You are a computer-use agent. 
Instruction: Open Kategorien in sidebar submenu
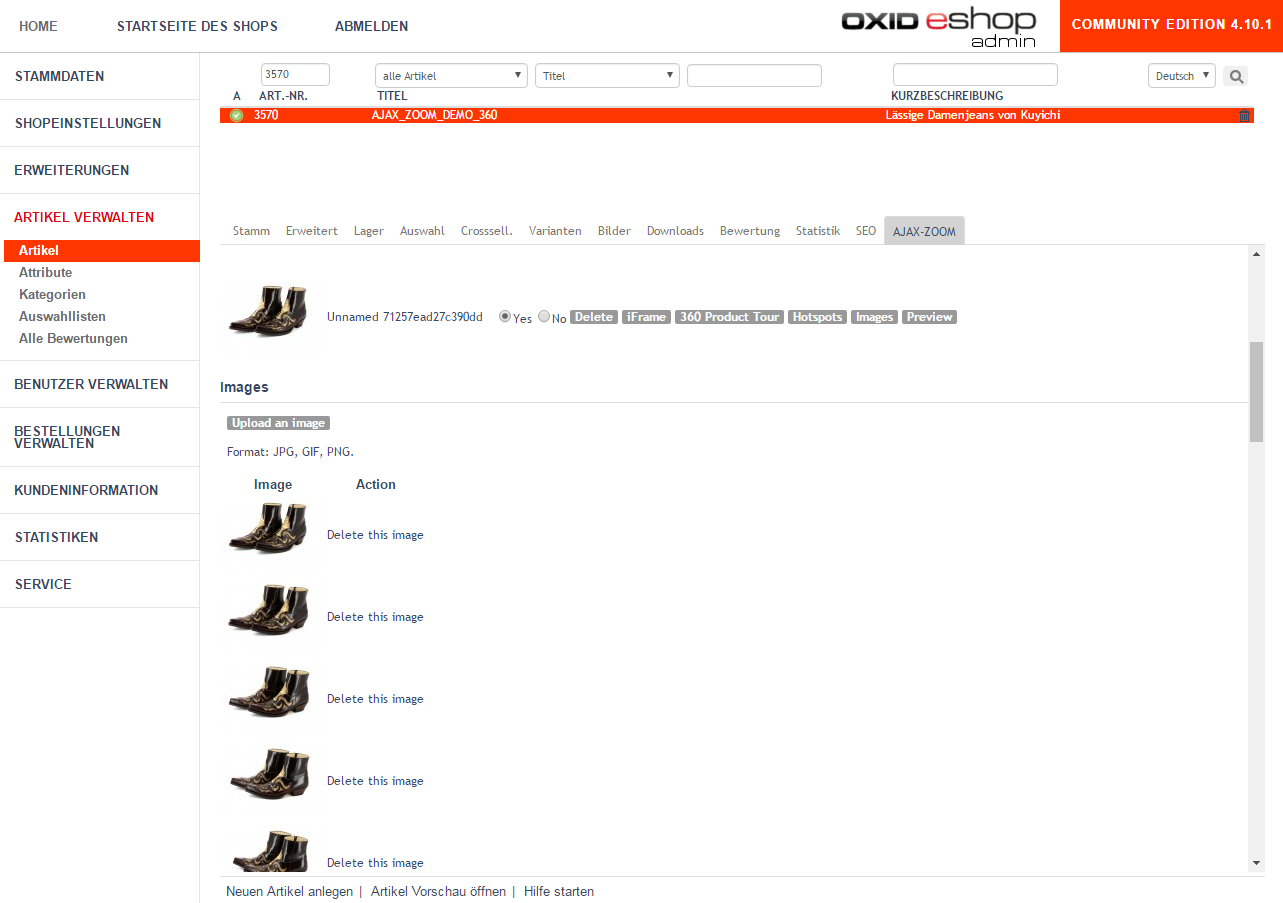(52, 294)
